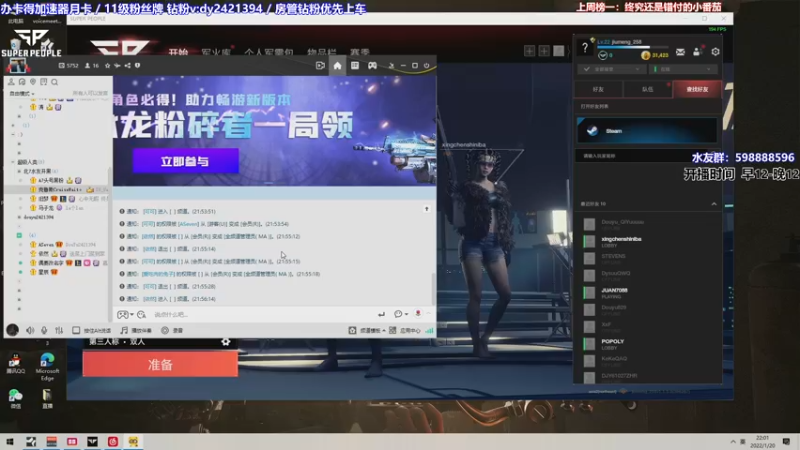800x450 pixels.
Task: Toggle the Alt push-to-talk checkbox
Action: pos(76,331)
